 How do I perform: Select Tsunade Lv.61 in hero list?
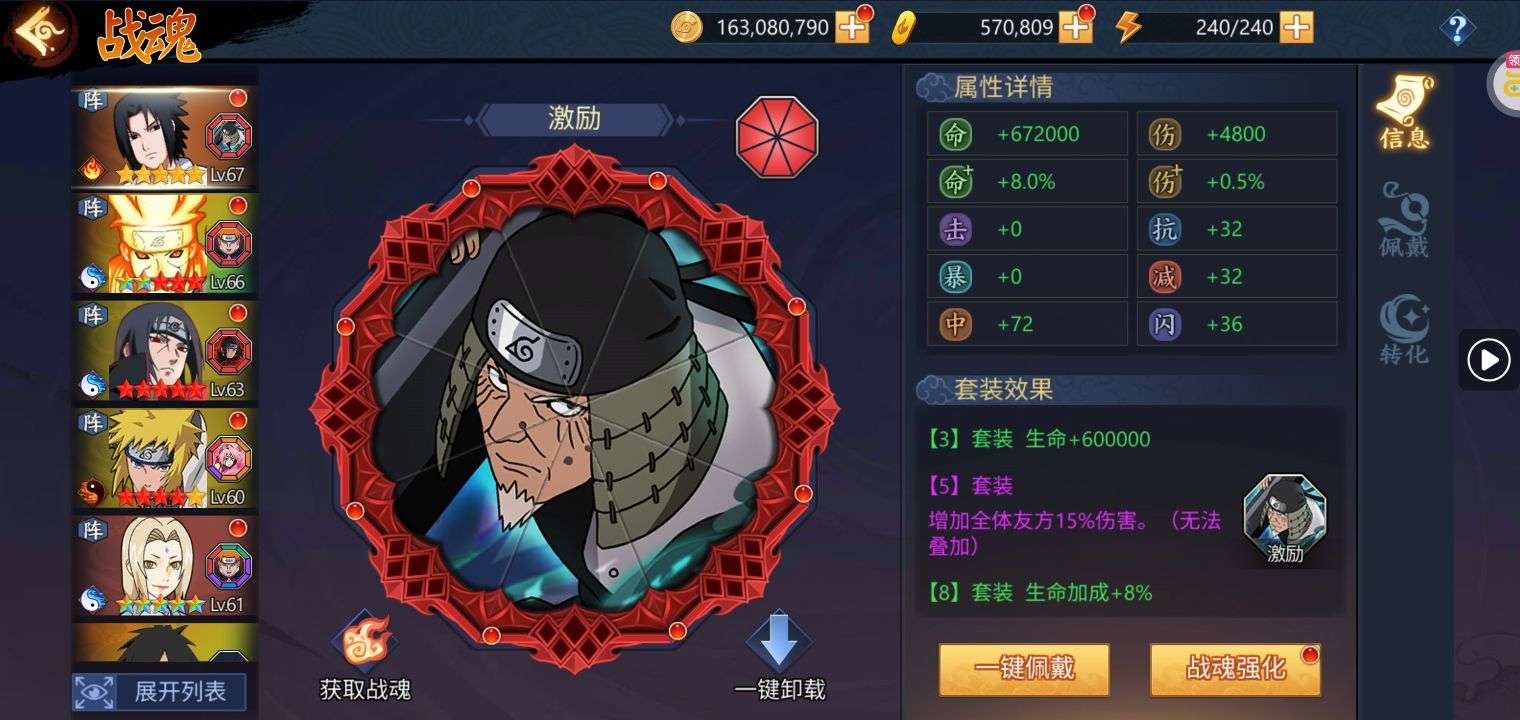(165, 566)
